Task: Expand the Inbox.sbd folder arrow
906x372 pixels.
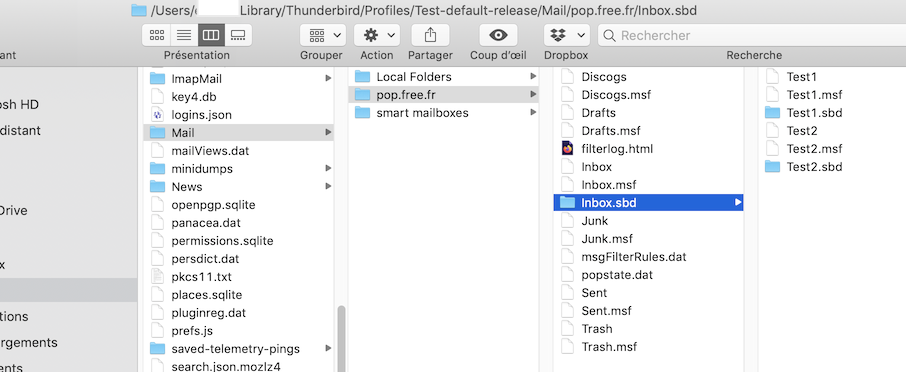Action: (x=738, y=203)
